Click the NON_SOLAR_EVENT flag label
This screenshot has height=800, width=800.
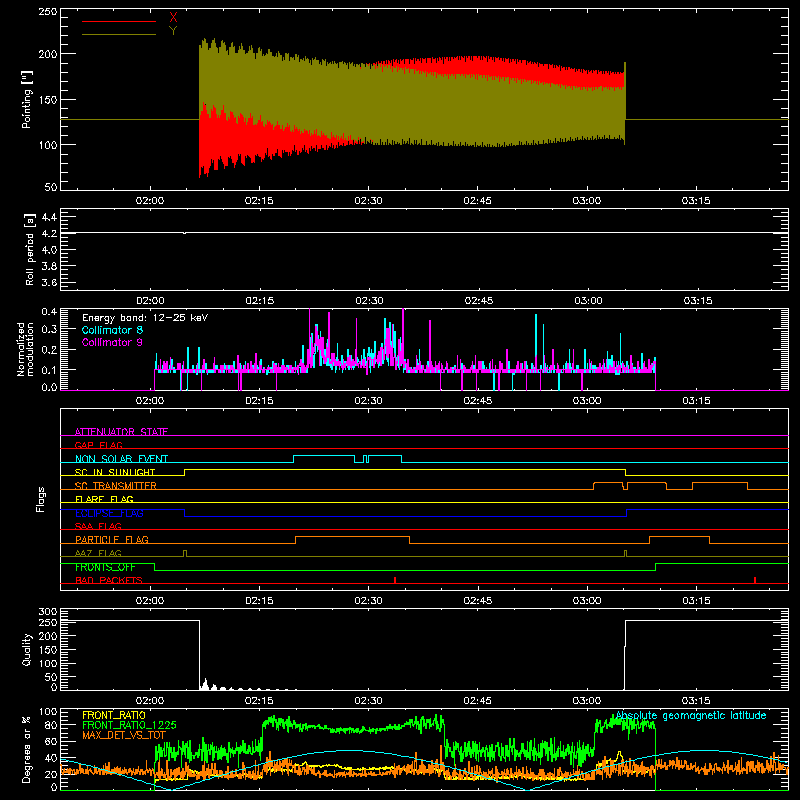tap(121, 459)
